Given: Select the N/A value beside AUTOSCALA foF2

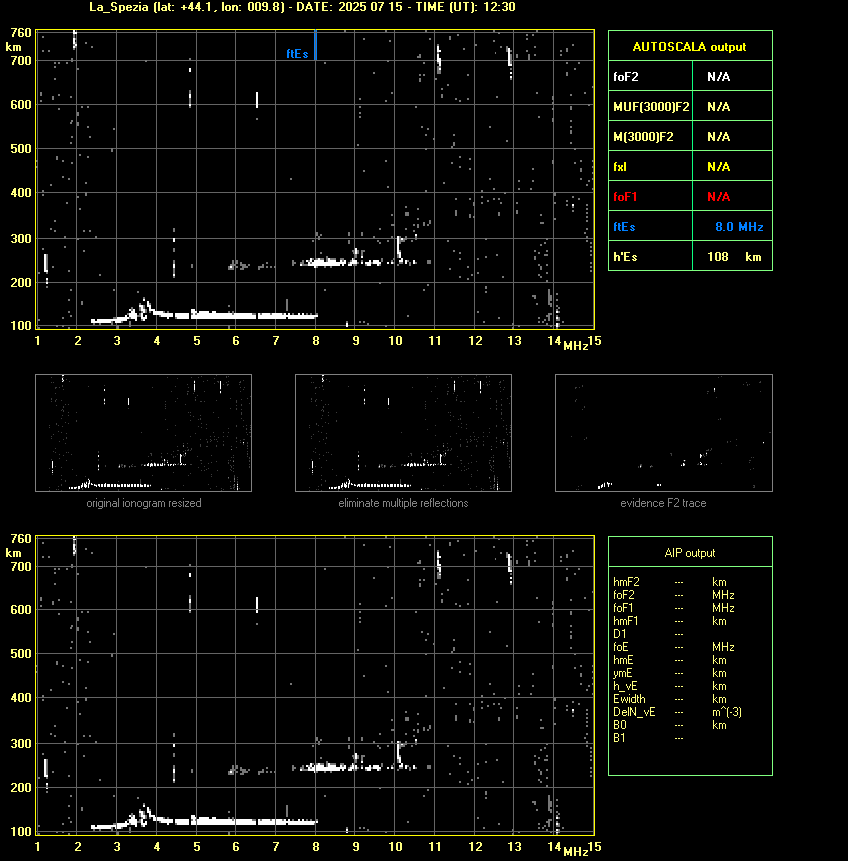Looking at the screenshot, I should [718, 76].
